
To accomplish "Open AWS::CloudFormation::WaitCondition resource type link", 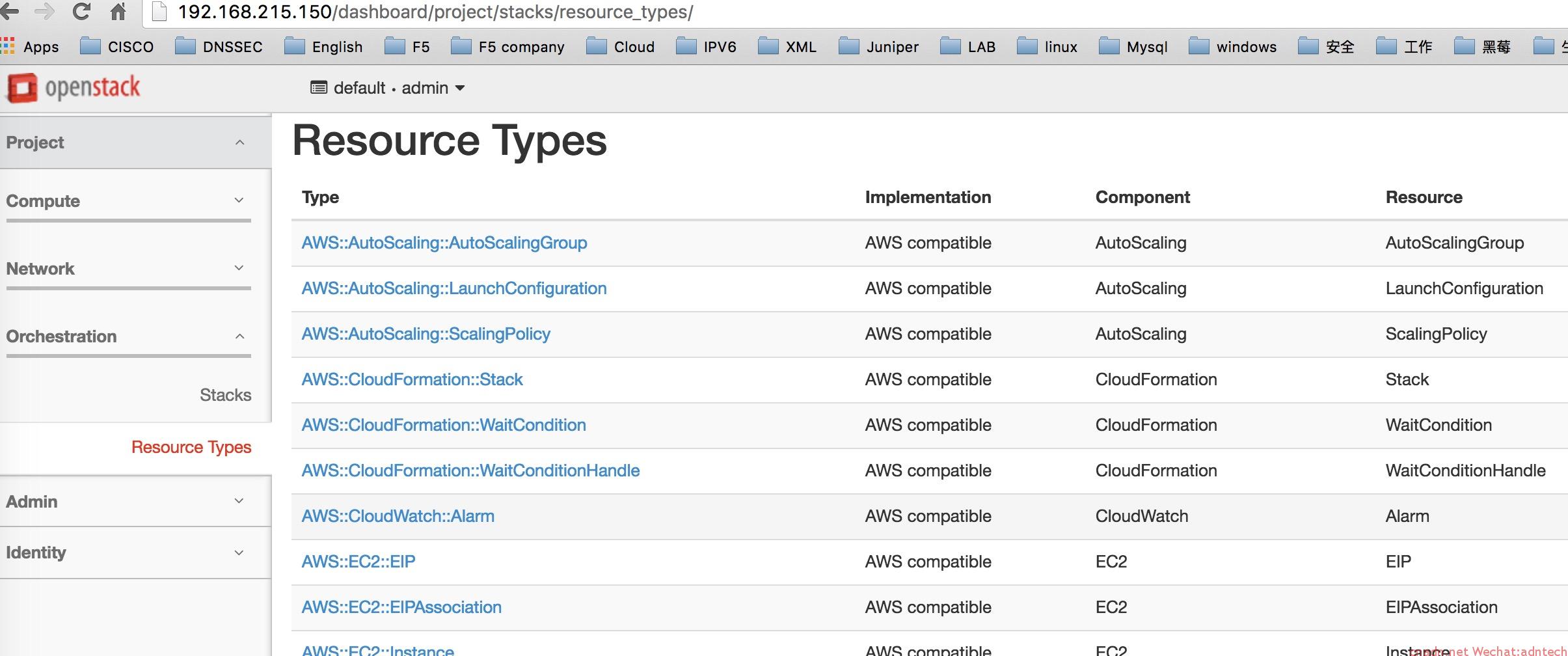I will click(444, 425).
